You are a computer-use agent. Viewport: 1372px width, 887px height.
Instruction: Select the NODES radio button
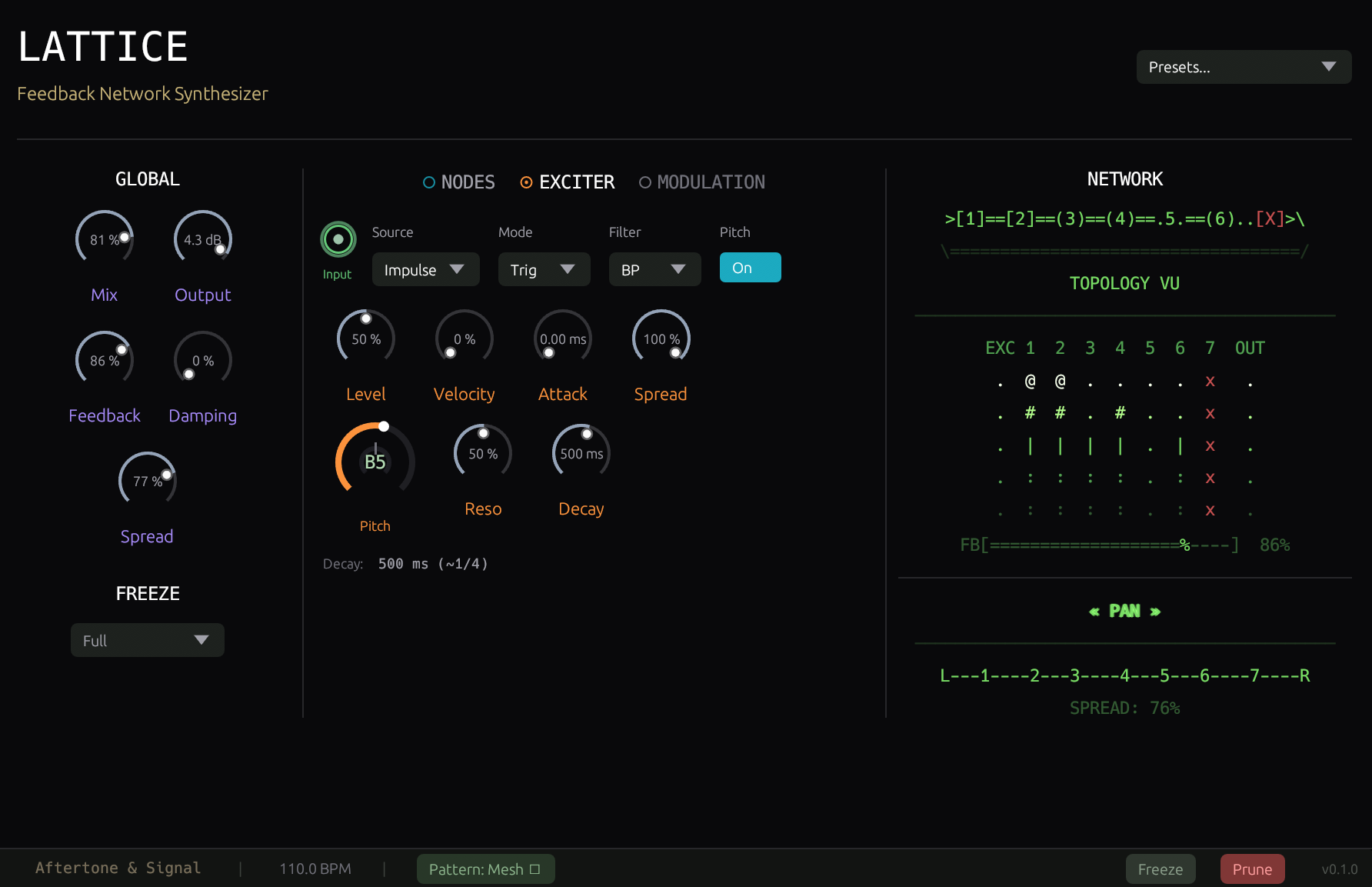tap(458, 182)
